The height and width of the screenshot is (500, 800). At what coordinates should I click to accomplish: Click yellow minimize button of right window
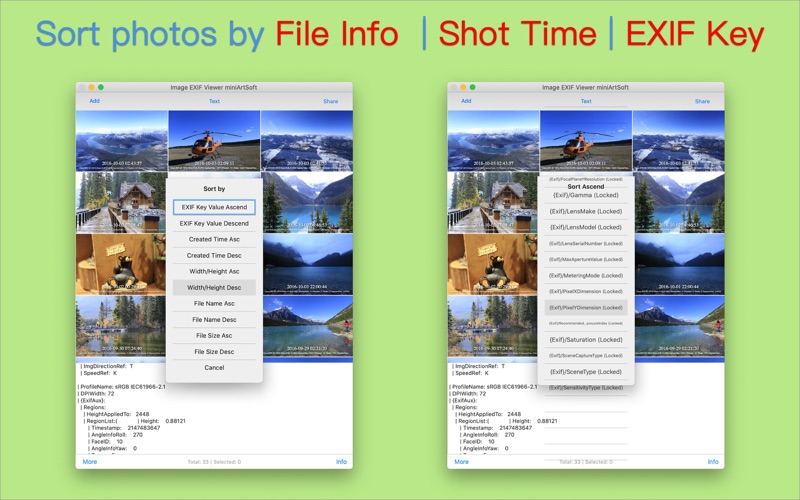coord(463,87)
